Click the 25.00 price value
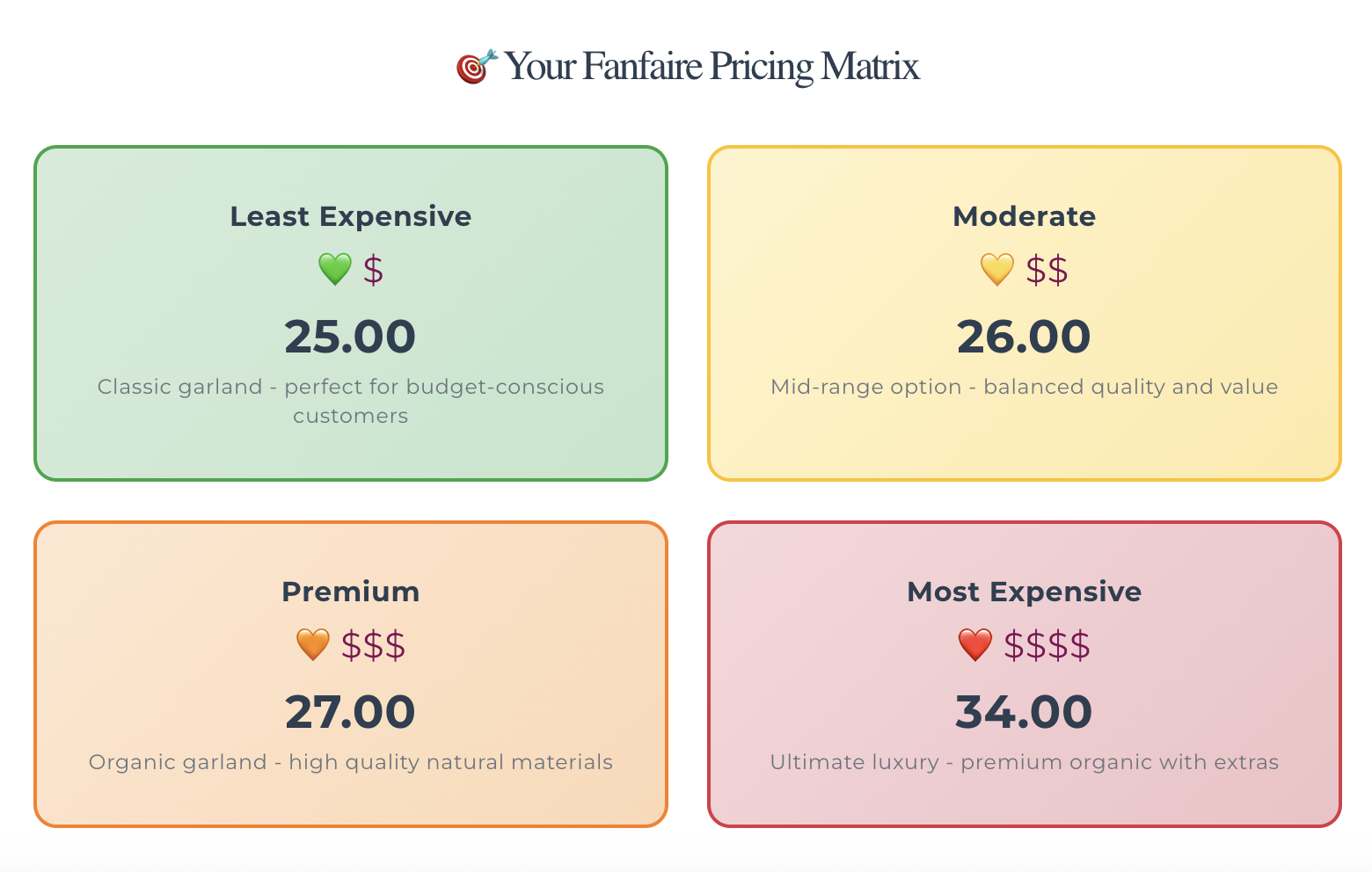The image size is (1372, 872). click(350, 337)
